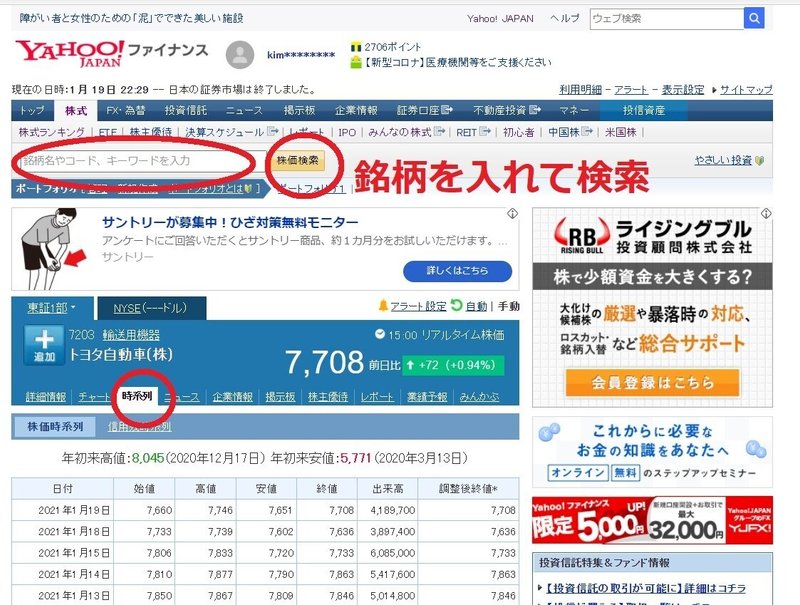Switch to the NYSE(---ドル) tab
This screenshot has width=800, height=605.
(151, 308)
